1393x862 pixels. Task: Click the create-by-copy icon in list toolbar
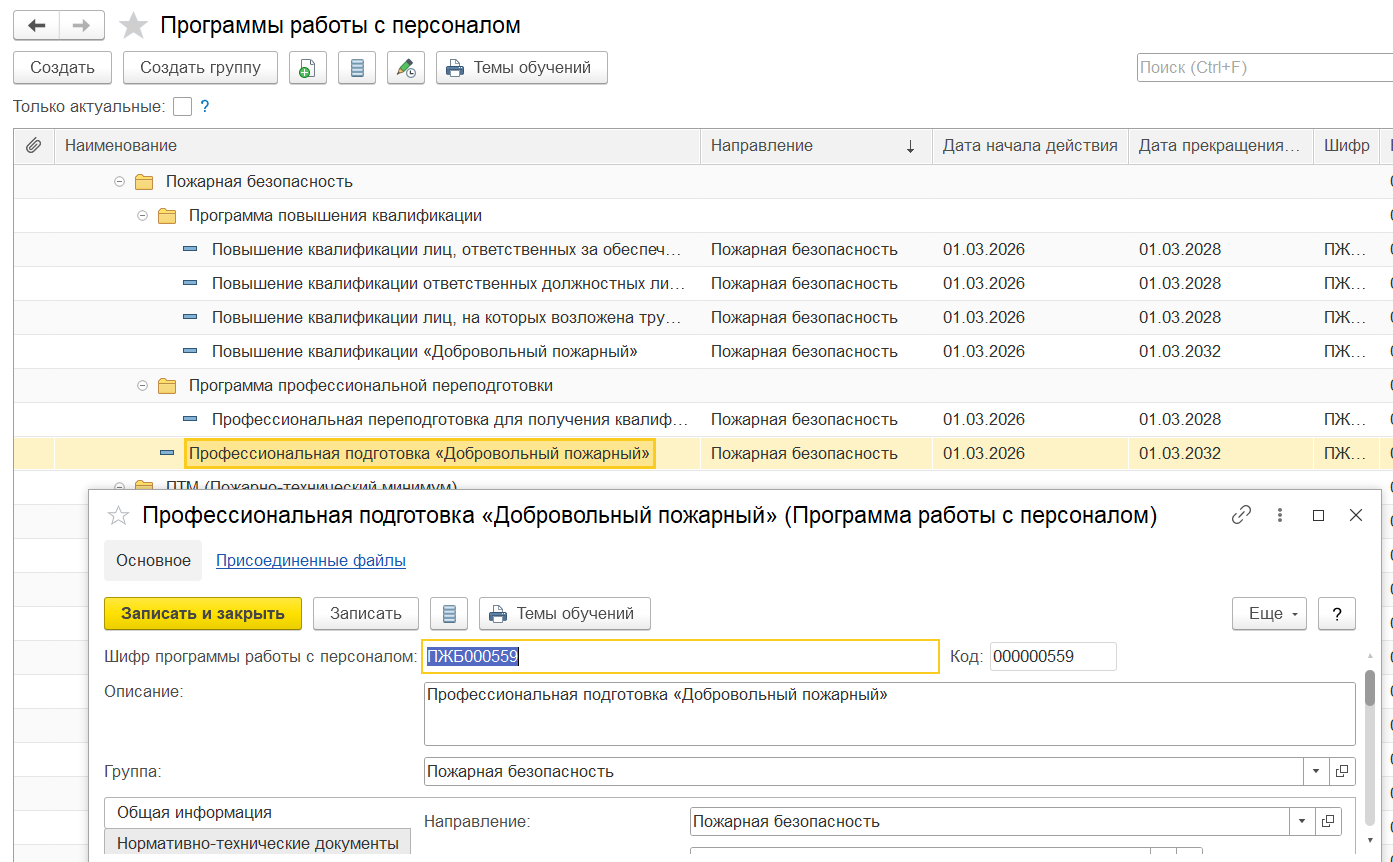click(x=308, y=68)
